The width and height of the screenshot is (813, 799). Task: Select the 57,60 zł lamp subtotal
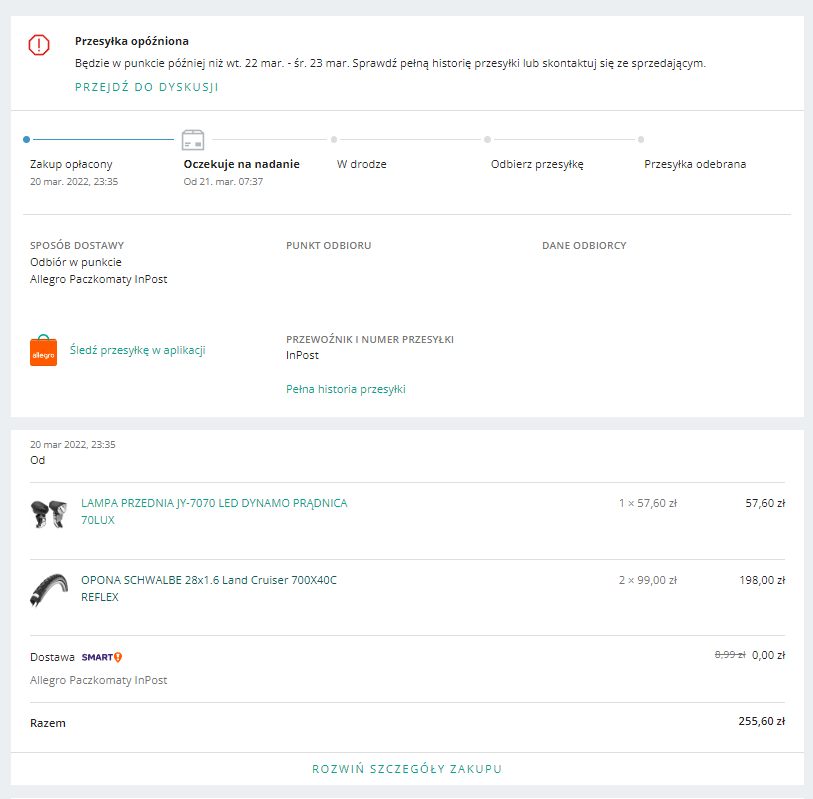click(x=765, y=503)
